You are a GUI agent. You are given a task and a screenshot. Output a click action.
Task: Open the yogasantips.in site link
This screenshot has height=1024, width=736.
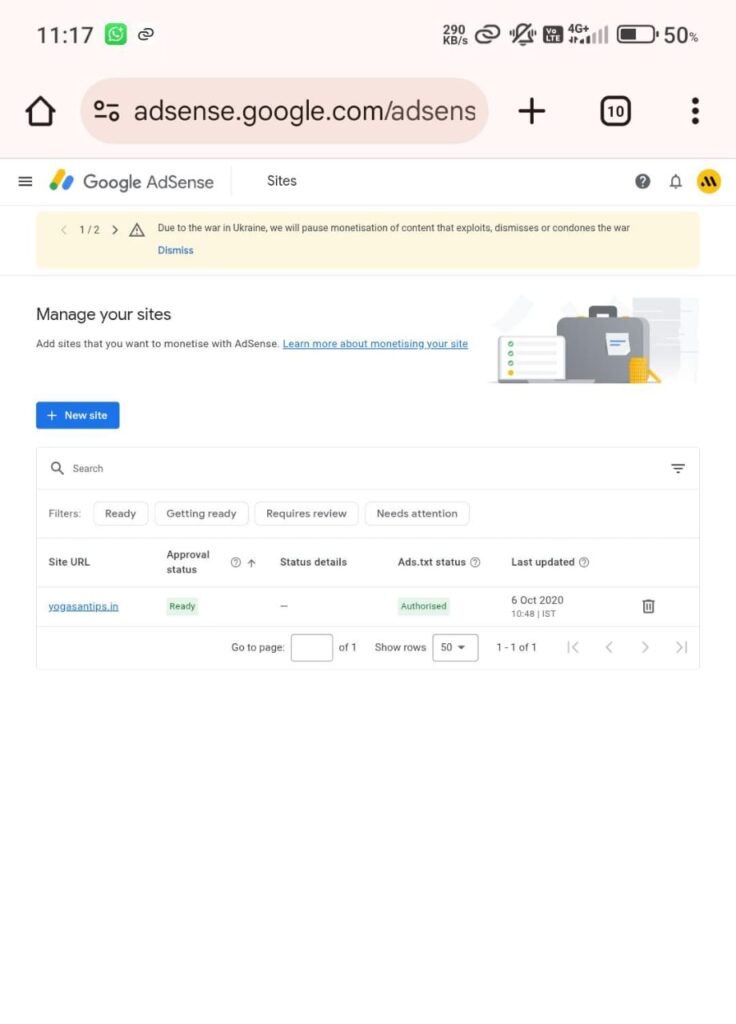tap(84, 607)
